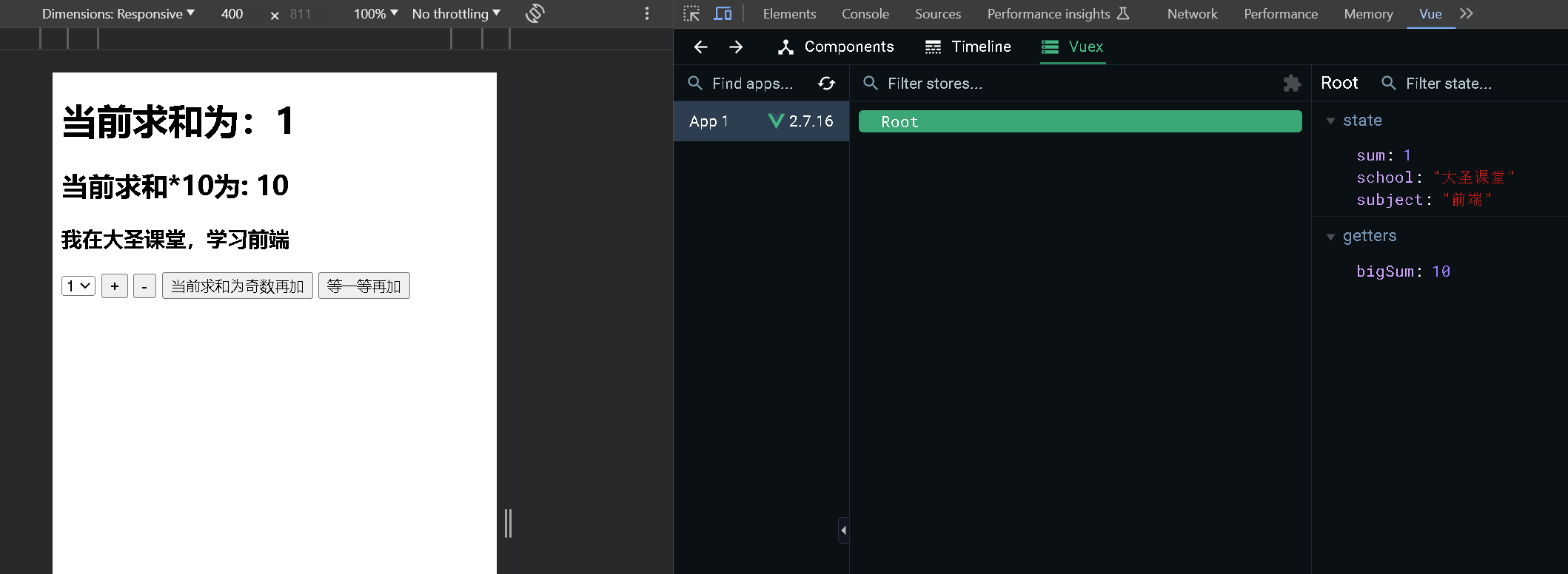Click the 等一等再加 button
Viewport: 1568px width, 574px height.
[x=364, y=286]
